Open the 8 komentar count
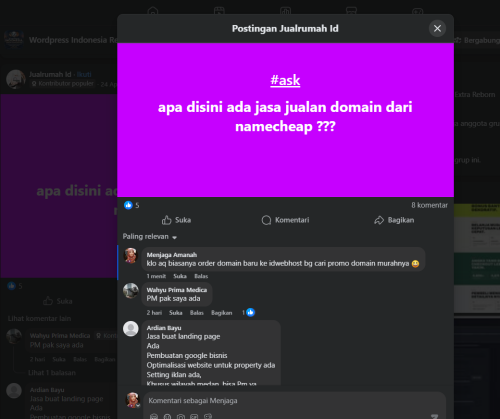The height and width of the screenshot is (419, 500). (429, 205)
